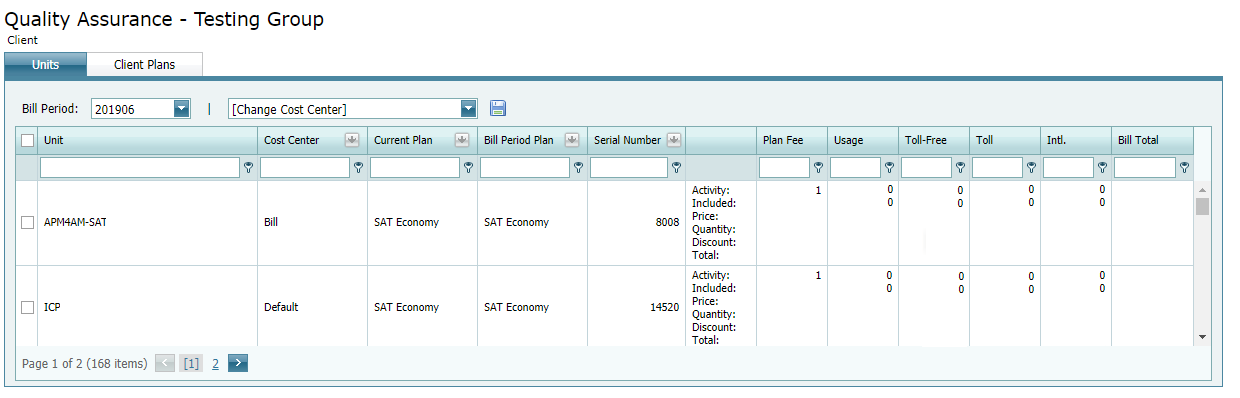Open filter menu for Bill Period Plan column

[578, 168]
